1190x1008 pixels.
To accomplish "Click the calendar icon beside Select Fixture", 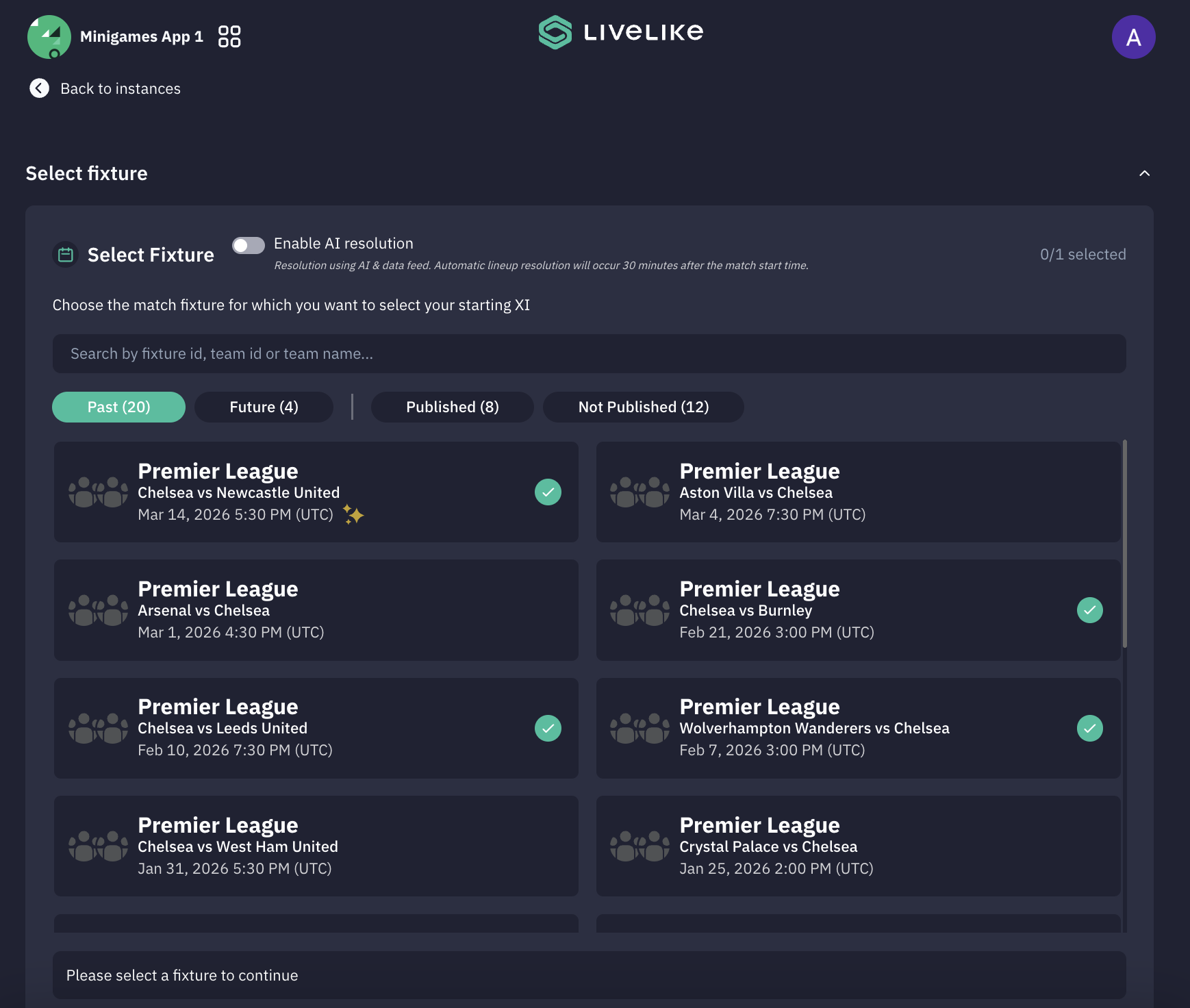I will pyautogui.click(x=66, y=255).
